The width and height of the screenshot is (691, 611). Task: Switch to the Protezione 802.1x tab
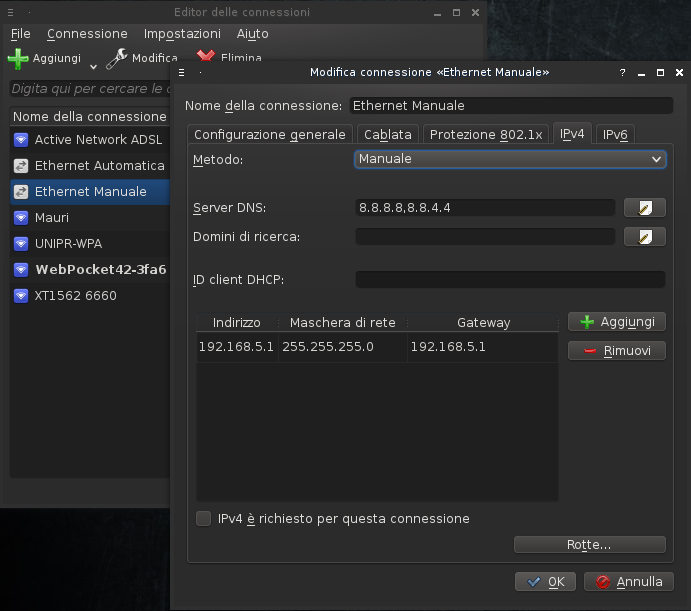tap(486, 134)
